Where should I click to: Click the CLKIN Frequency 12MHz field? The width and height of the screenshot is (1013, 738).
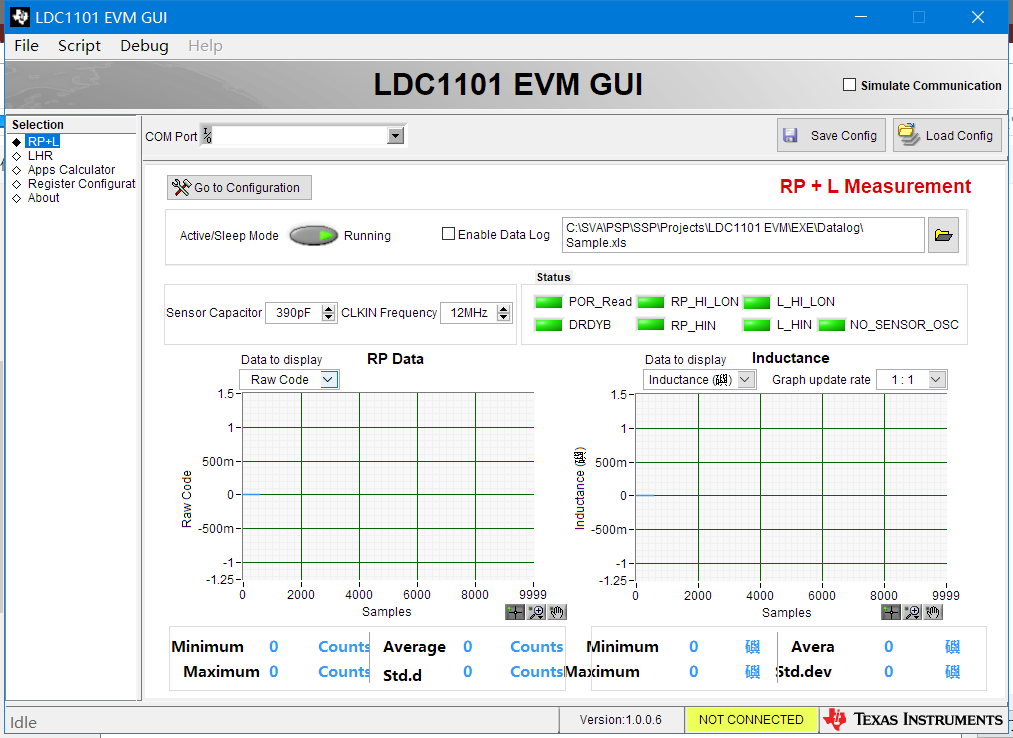point(469,313)
